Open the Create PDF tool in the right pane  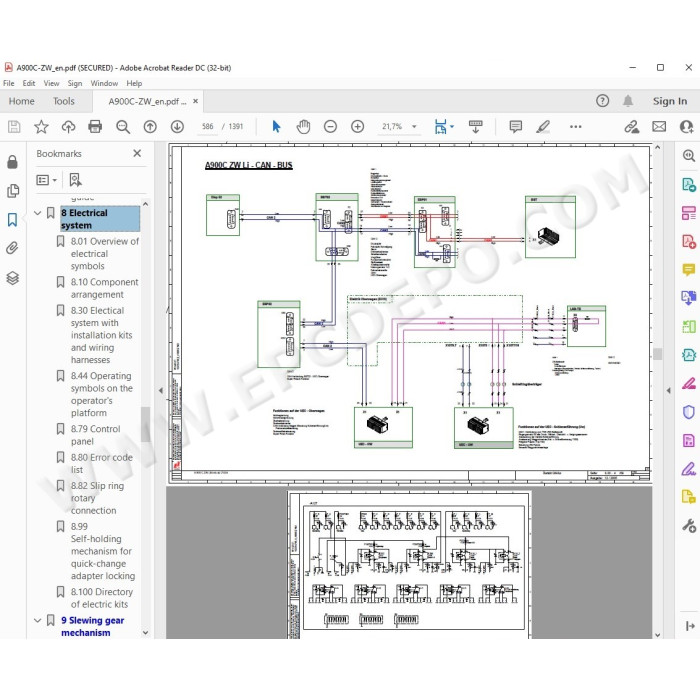[689, 242]
